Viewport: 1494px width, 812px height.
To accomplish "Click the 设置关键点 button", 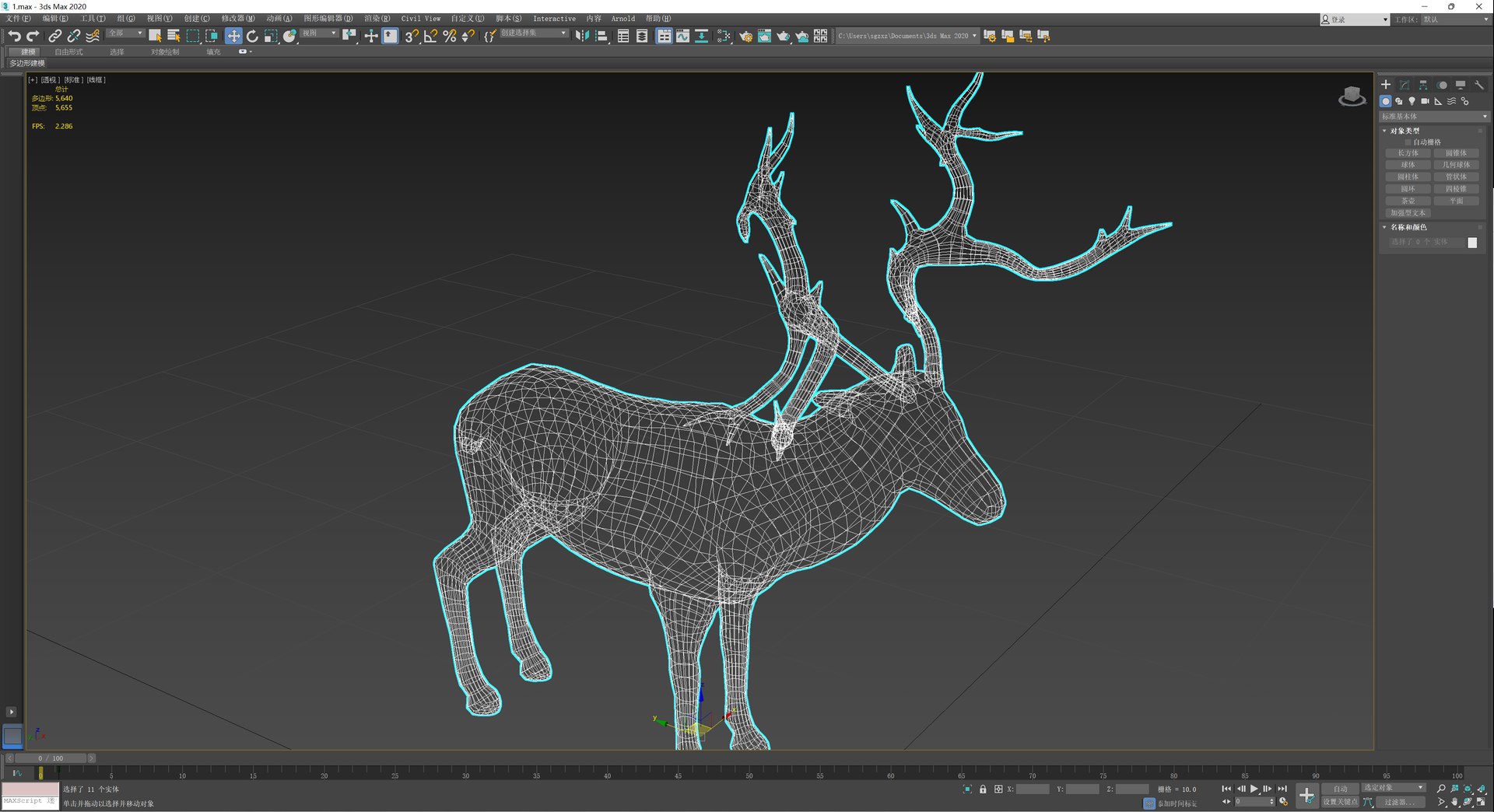I will (x=1340, y=802).
